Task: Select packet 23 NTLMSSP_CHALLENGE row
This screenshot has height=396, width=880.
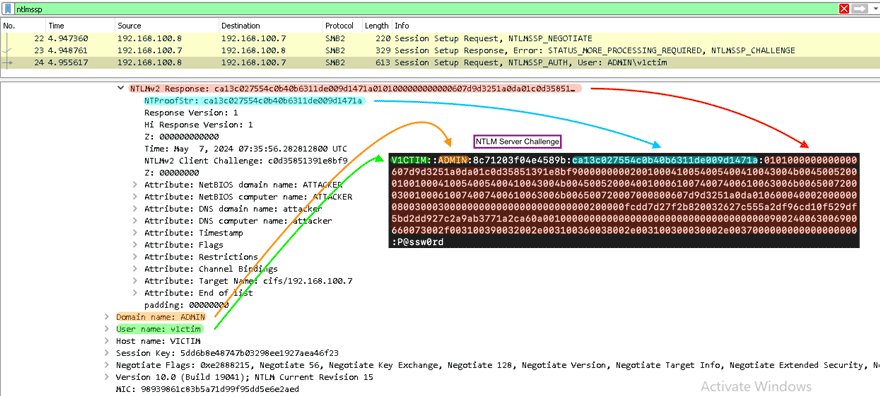Action: pos(440,50)
